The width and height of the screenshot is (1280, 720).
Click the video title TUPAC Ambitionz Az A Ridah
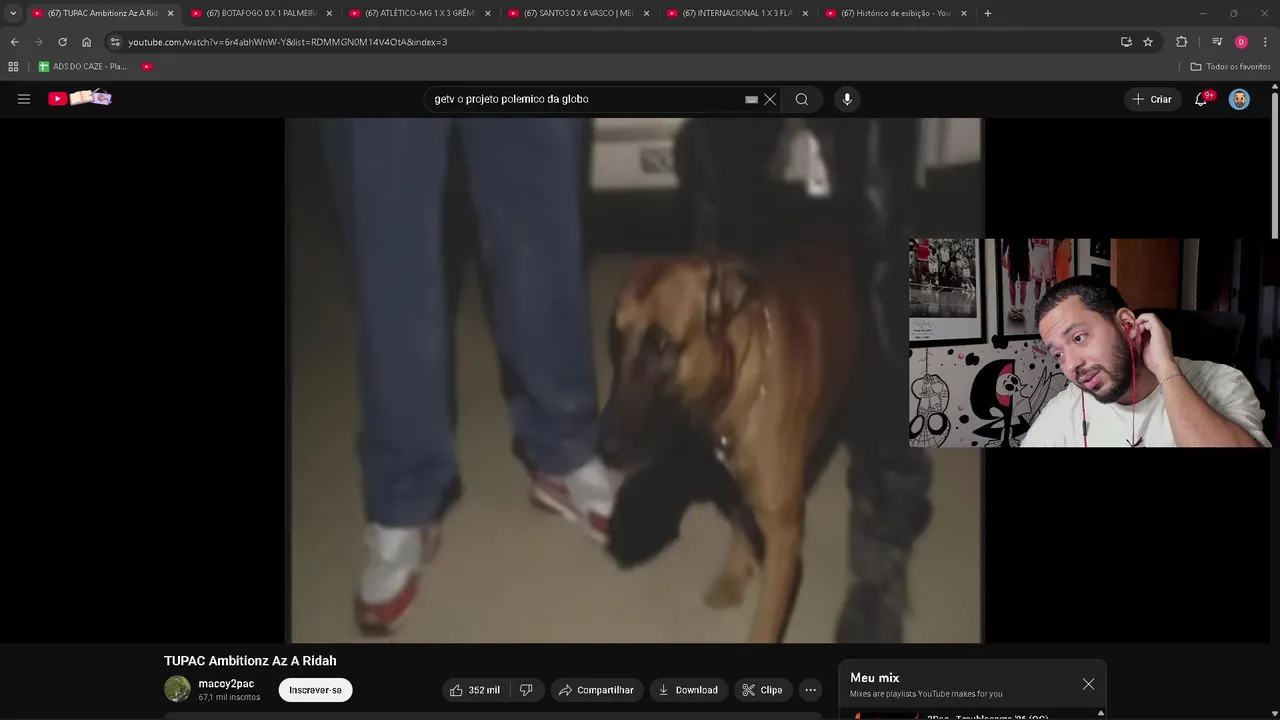[x=250, y=661]
